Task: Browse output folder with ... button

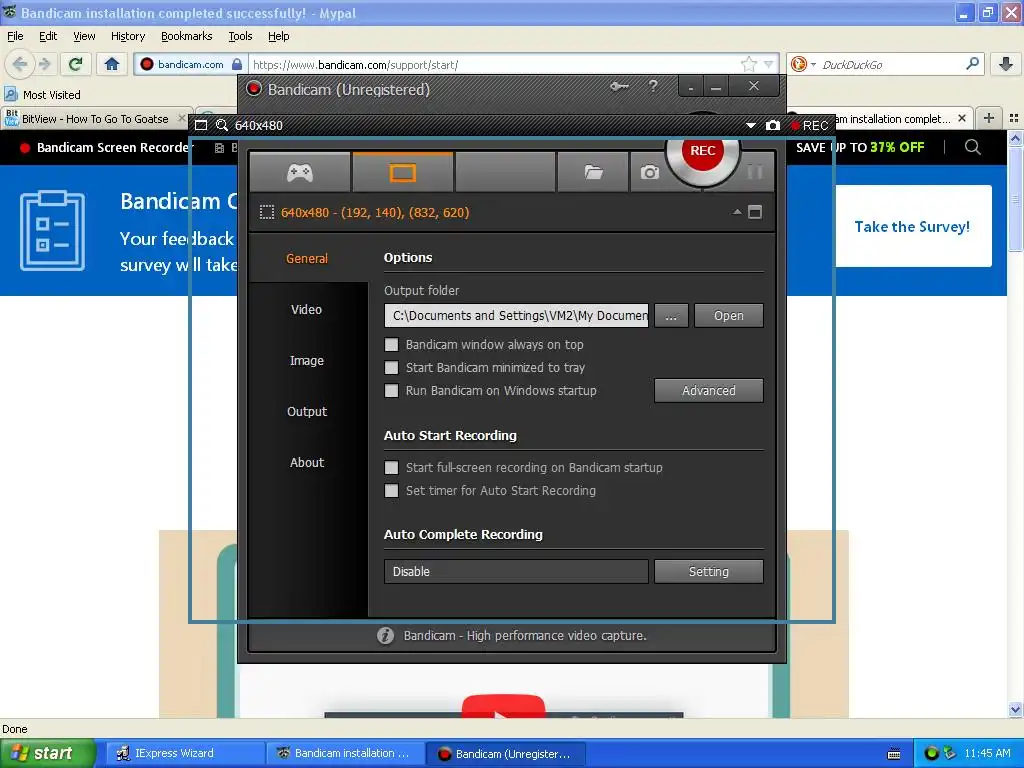Action: tap(671, 315)
